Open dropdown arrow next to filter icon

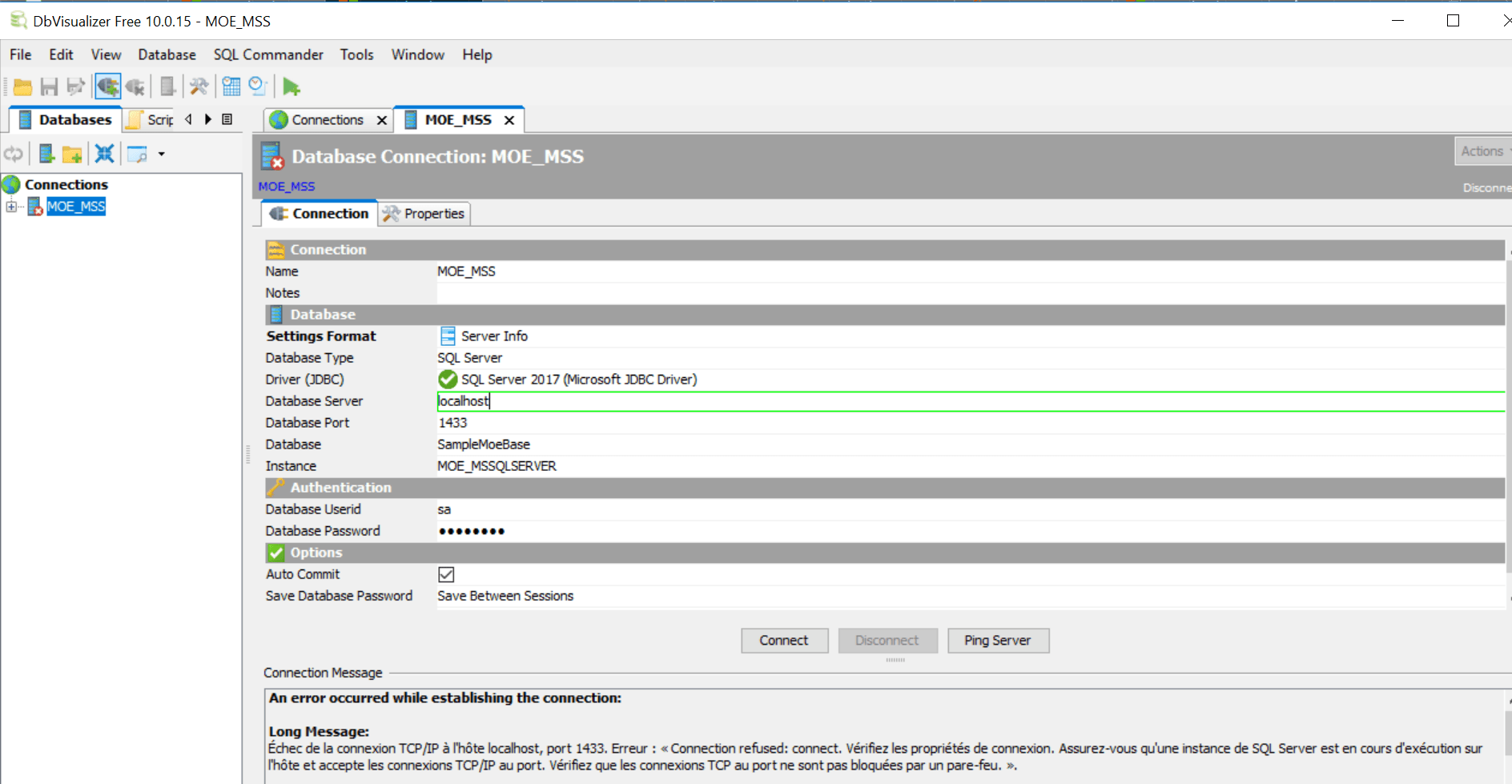(x=161, y=154)
